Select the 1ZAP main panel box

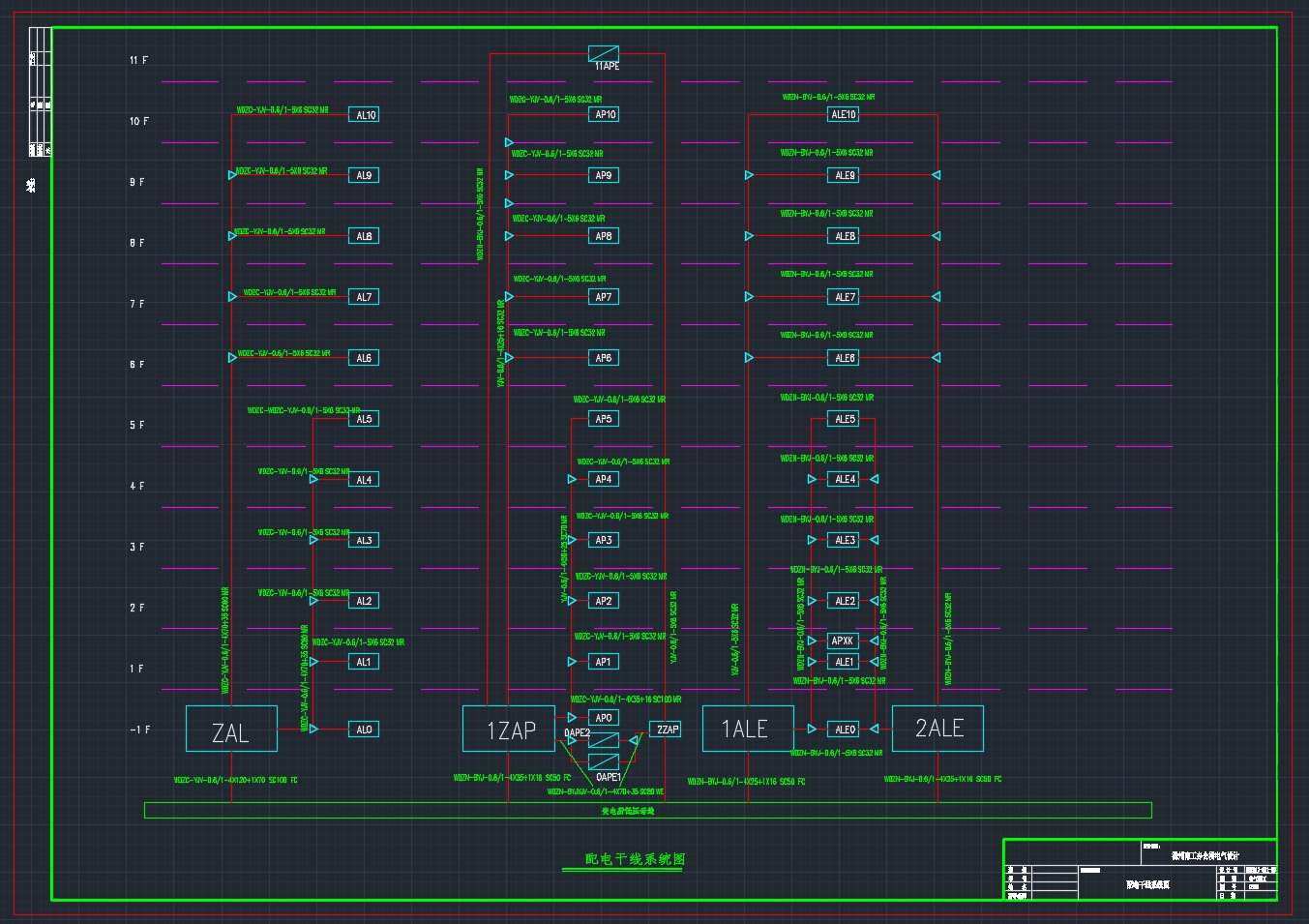tap(508, 729)
